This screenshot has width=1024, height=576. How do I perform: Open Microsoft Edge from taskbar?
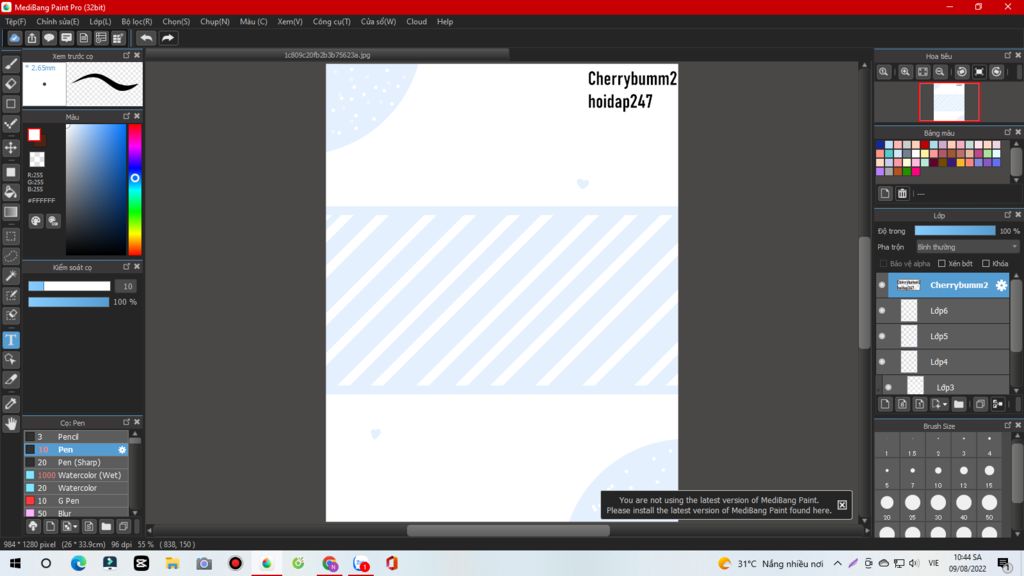(x=78, y=563)
